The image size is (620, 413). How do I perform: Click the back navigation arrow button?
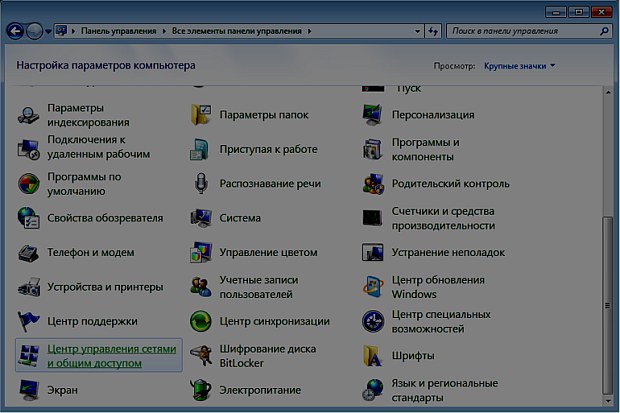pos(15,32)
